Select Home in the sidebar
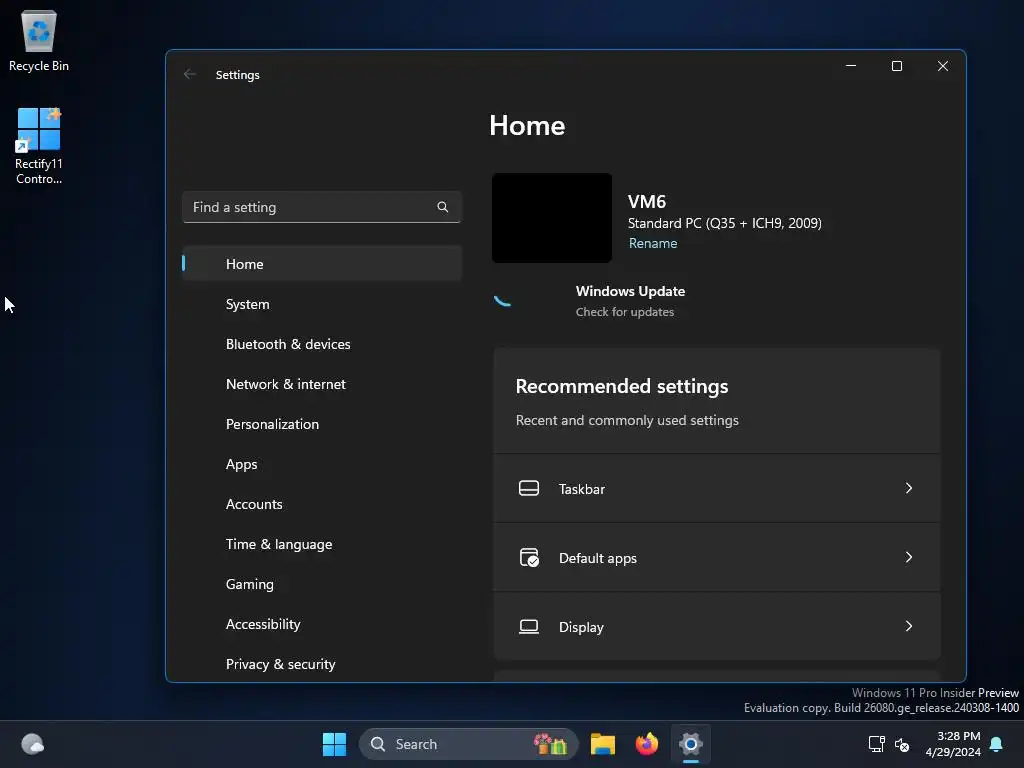The height and width of the screenshot is (768, 1024). click(x=322, y=264)
